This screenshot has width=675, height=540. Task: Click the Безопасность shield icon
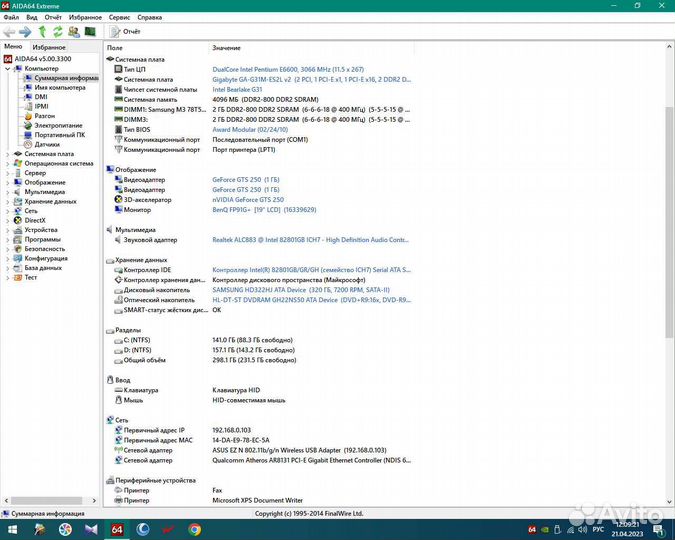click(18, 248)
